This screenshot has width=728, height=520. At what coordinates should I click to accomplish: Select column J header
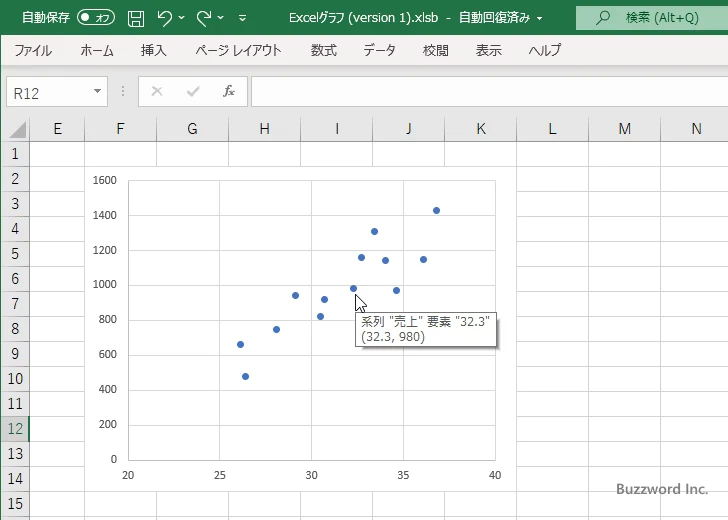click(409, 129)
